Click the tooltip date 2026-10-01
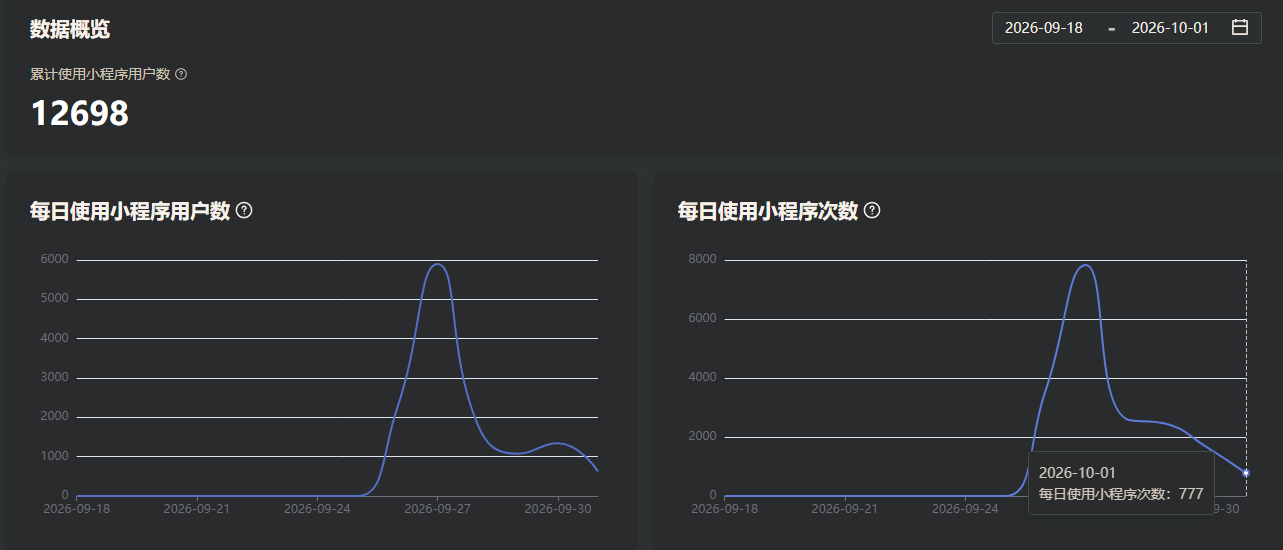Viewport: 1283px width, 550px height. click(1077, 472)
